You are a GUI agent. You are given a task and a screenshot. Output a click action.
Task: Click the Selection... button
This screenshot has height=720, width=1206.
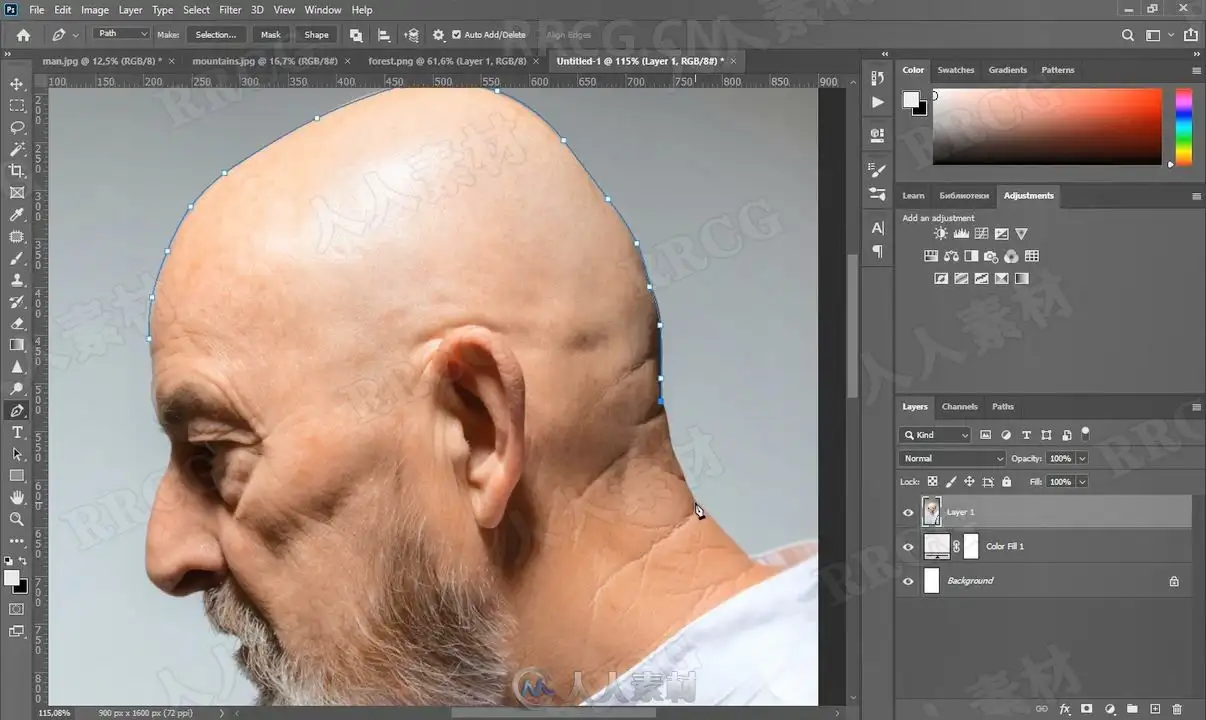pyautogui.click(x=215, y=35)
